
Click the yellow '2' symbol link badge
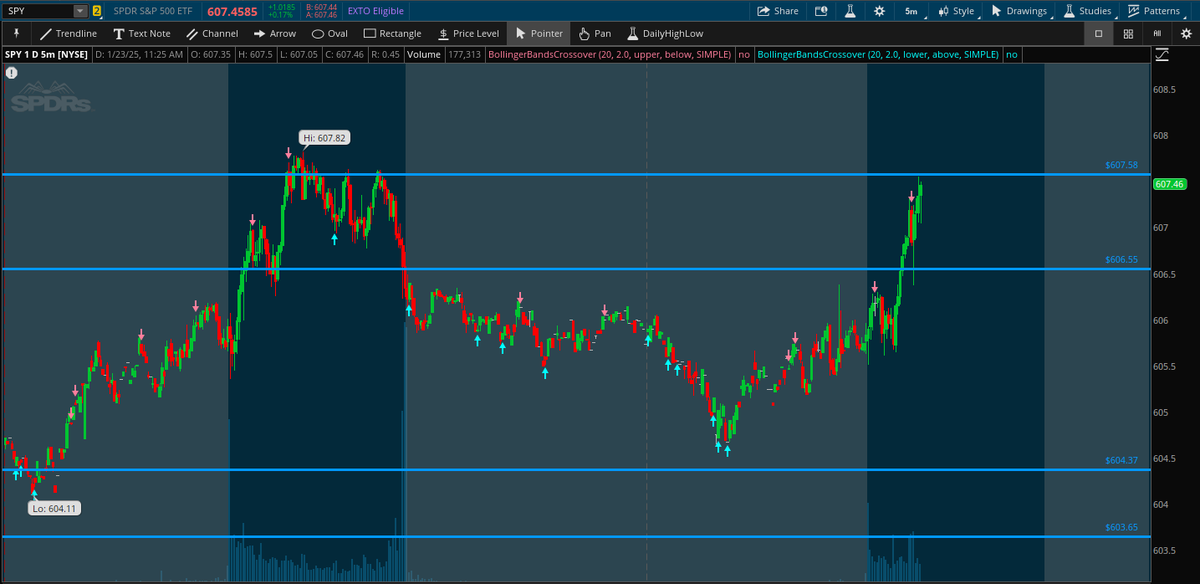tap(97, 11)
